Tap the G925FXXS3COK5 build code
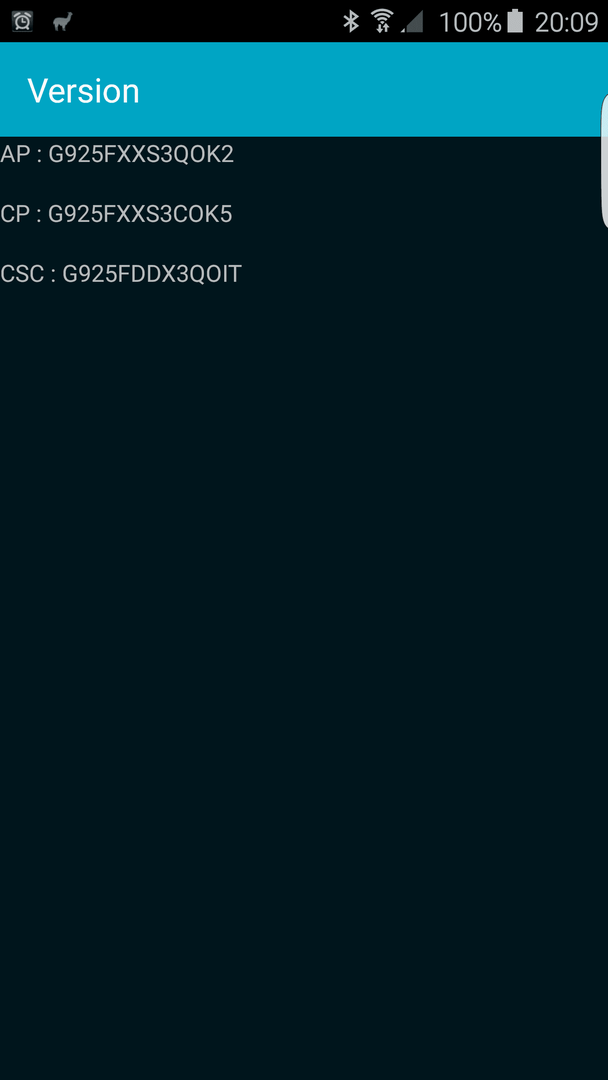The height and width of the screenshot is (1080, 608). [140, 214]
